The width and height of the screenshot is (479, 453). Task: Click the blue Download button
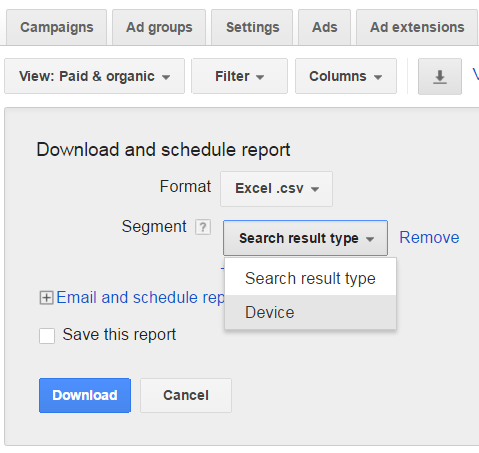(x=85, y=395)
